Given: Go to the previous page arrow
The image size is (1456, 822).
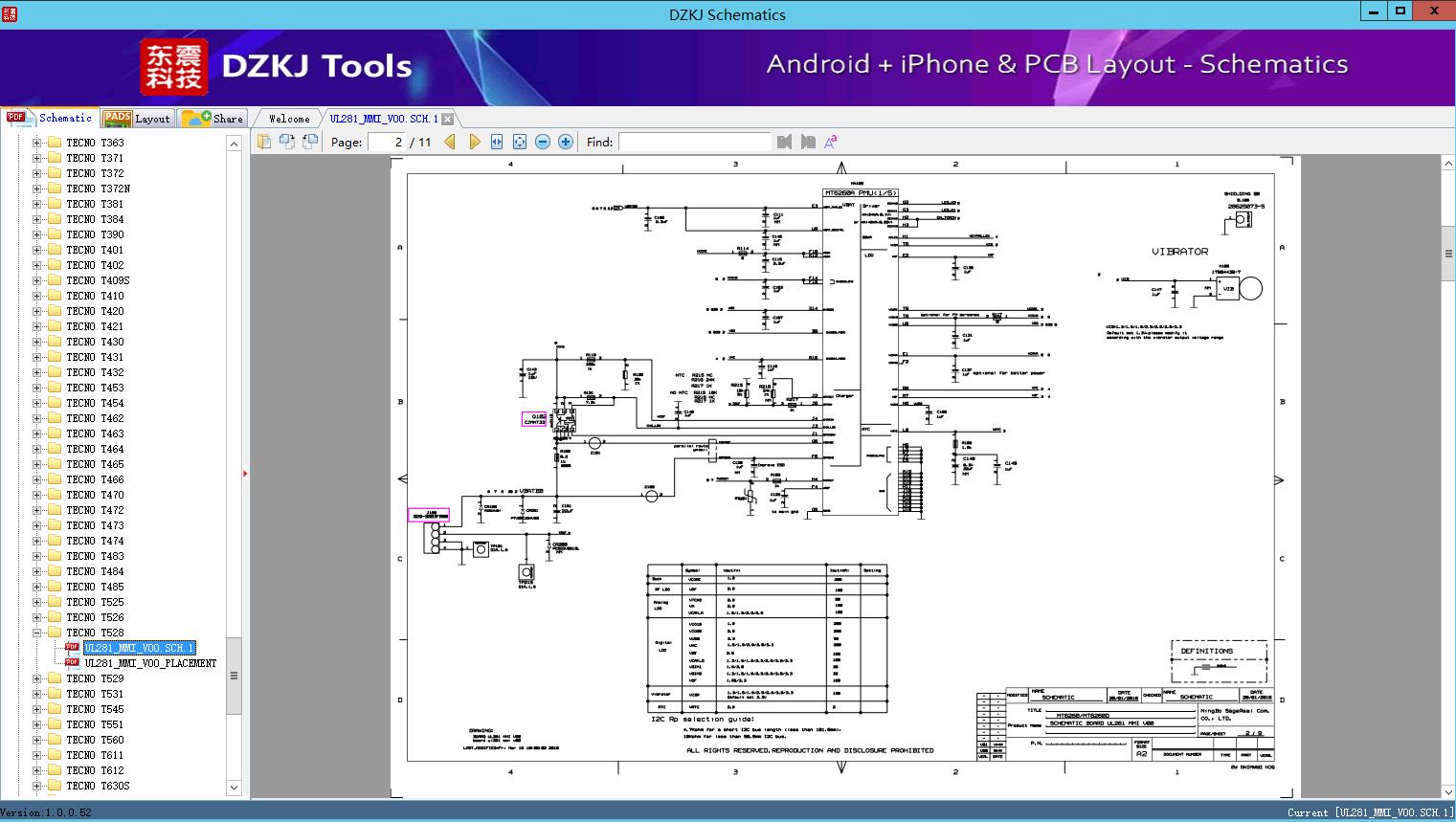Looking at the screenshot, I should click(x=450, y=142).
